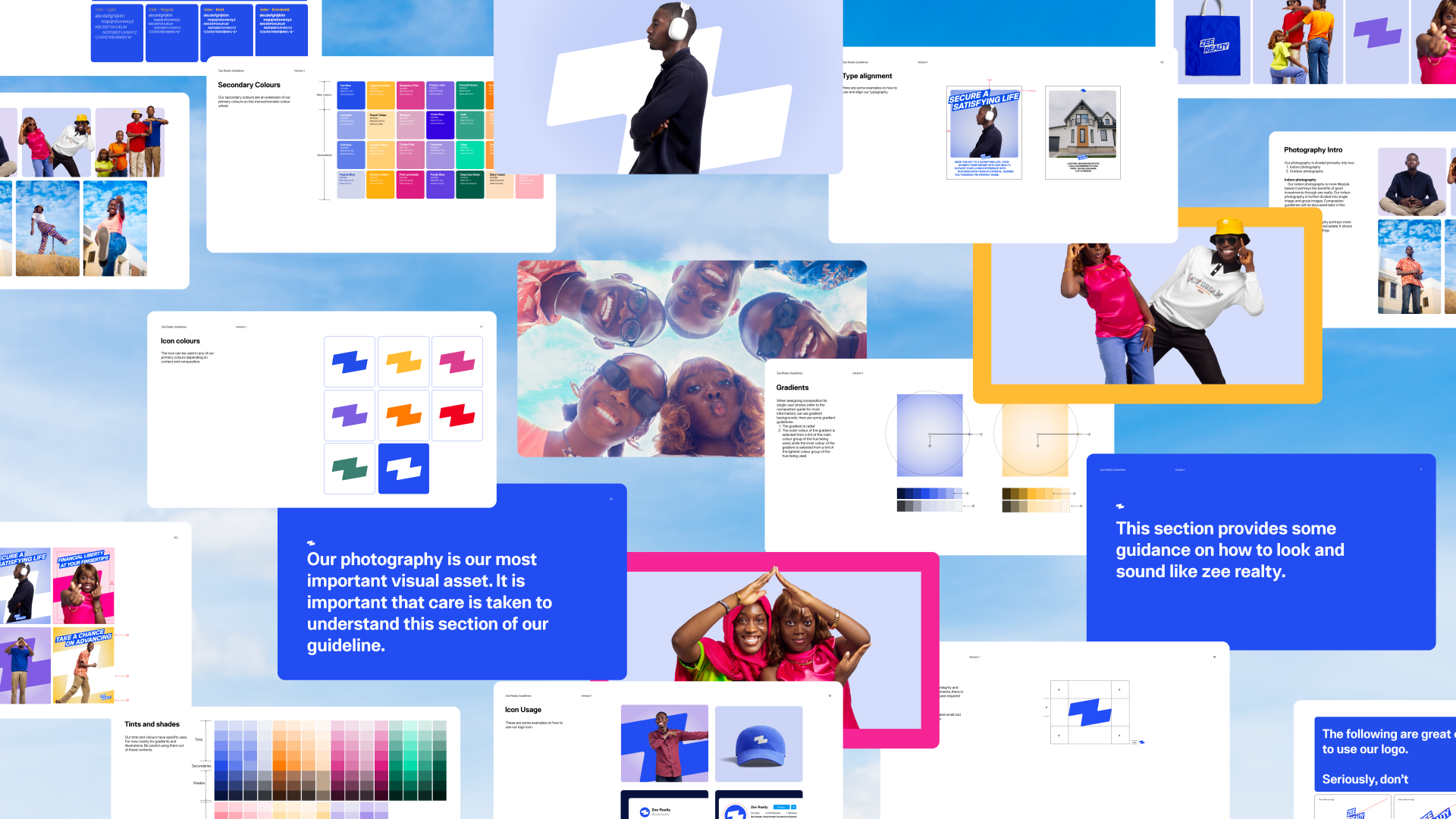The width and height of the screenshot is (1456, 819).
Task: Select the orange Zee logo icon variant
Action: click(403, 415)
